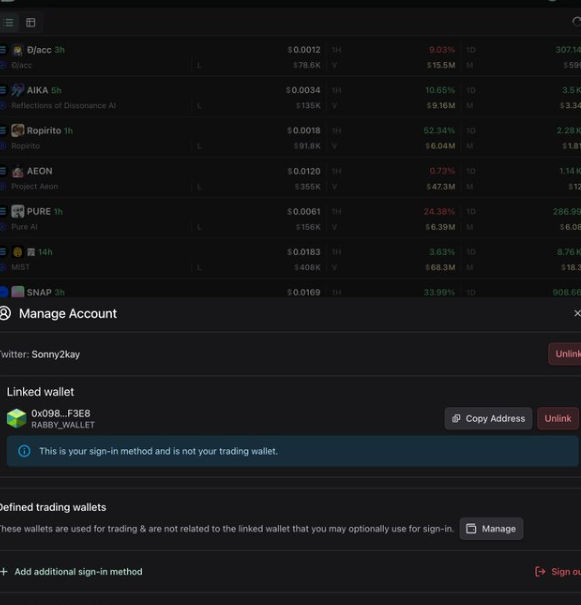Open the Ð/acc token avatar
Image resolution: width=581 pixels, height=605 pixels.
pos(17,50)
